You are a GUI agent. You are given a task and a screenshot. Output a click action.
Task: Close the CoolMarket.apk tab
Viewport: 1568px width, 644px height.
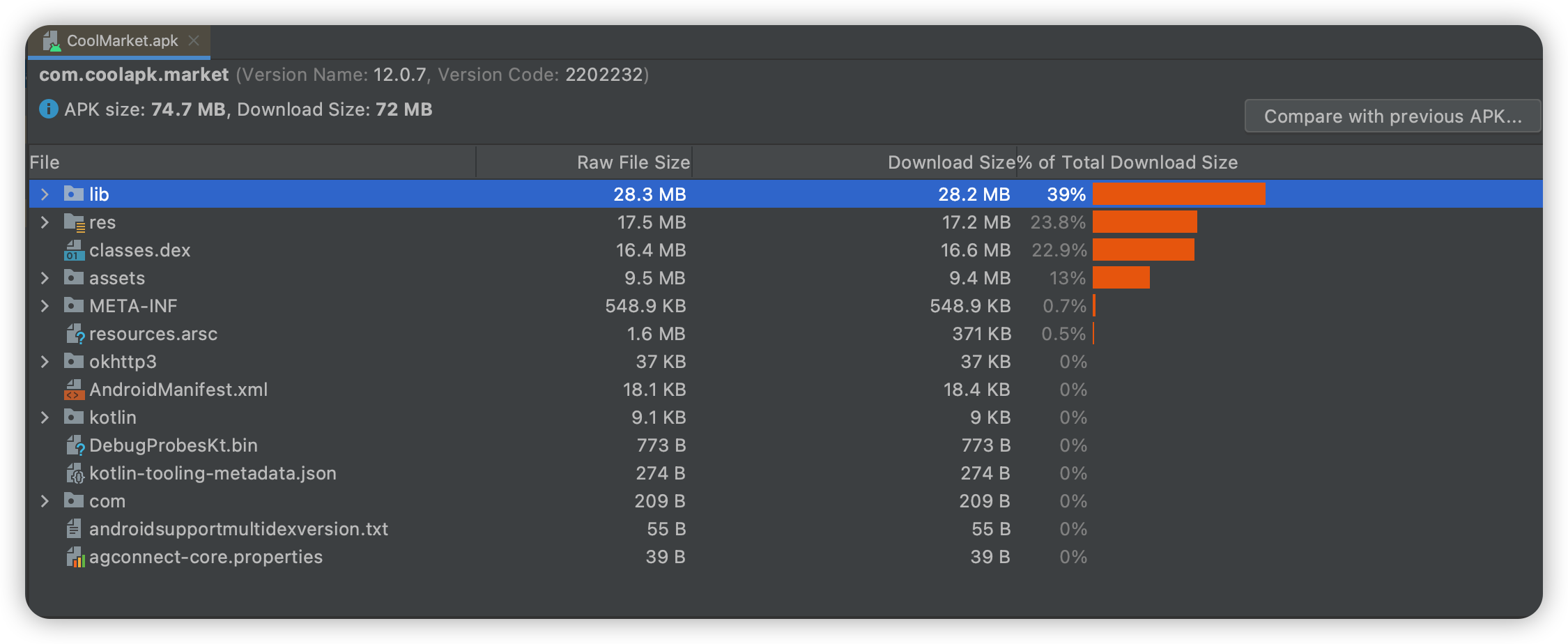click(x=194, y=41)
